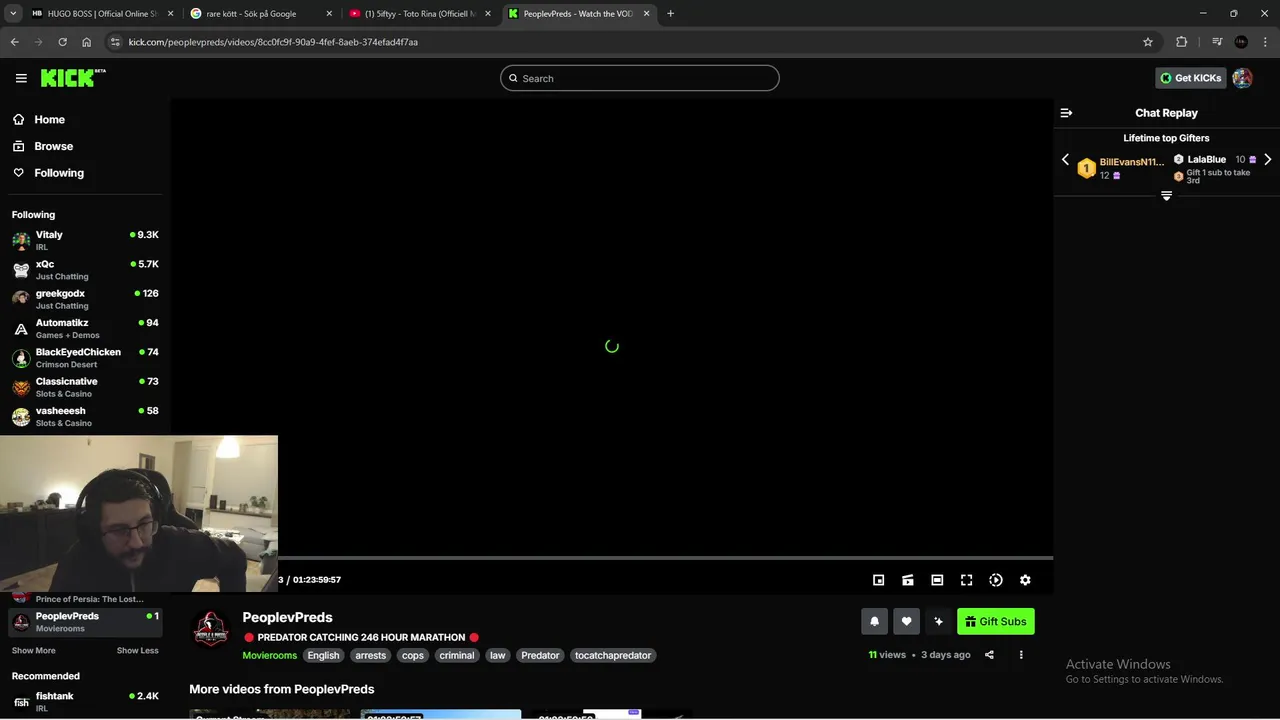Viewport: 1280px width, 720px height.
Task: Show next top gifters
Action: (x=1268, y=160)
